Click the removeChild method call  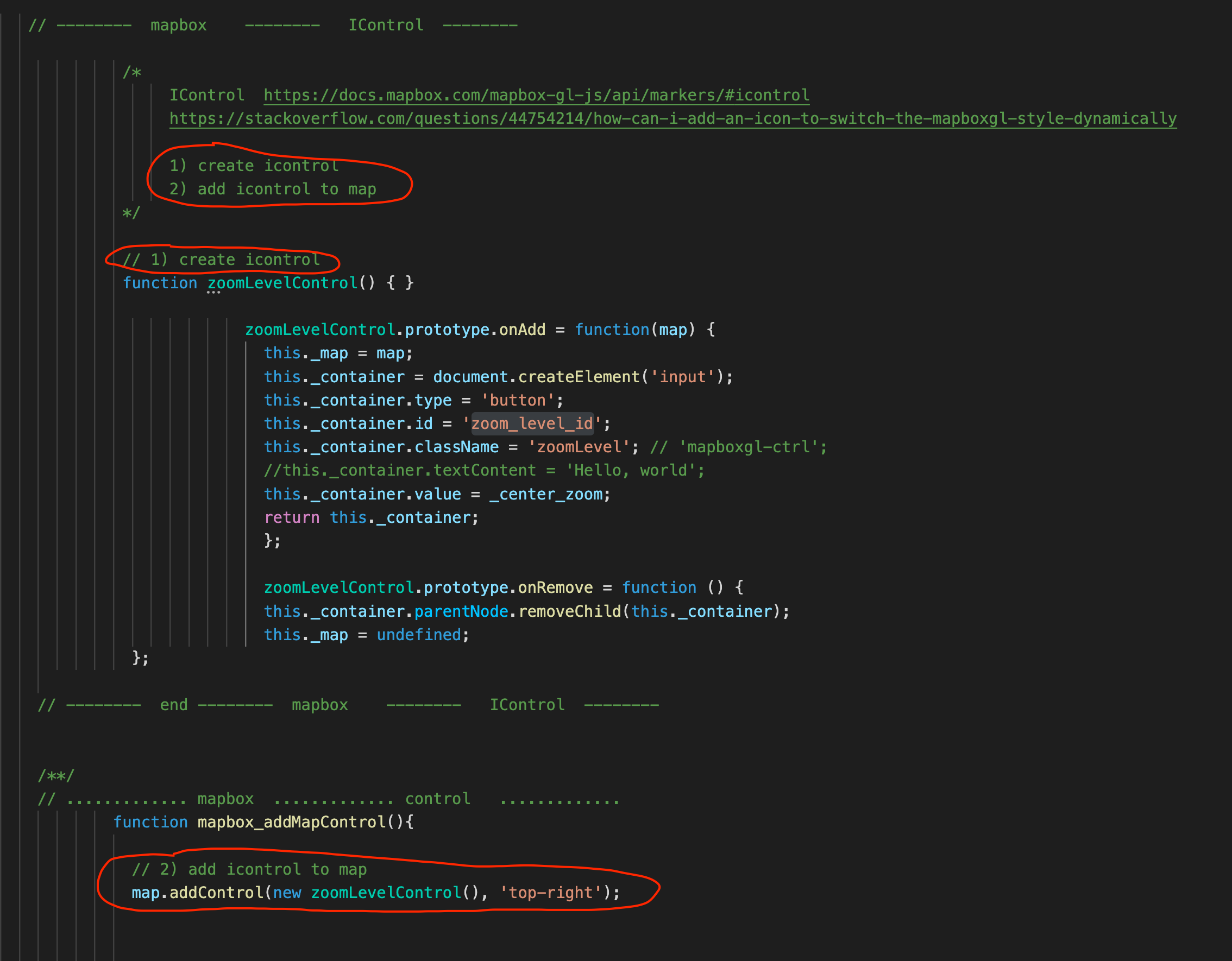pos(569,611)
